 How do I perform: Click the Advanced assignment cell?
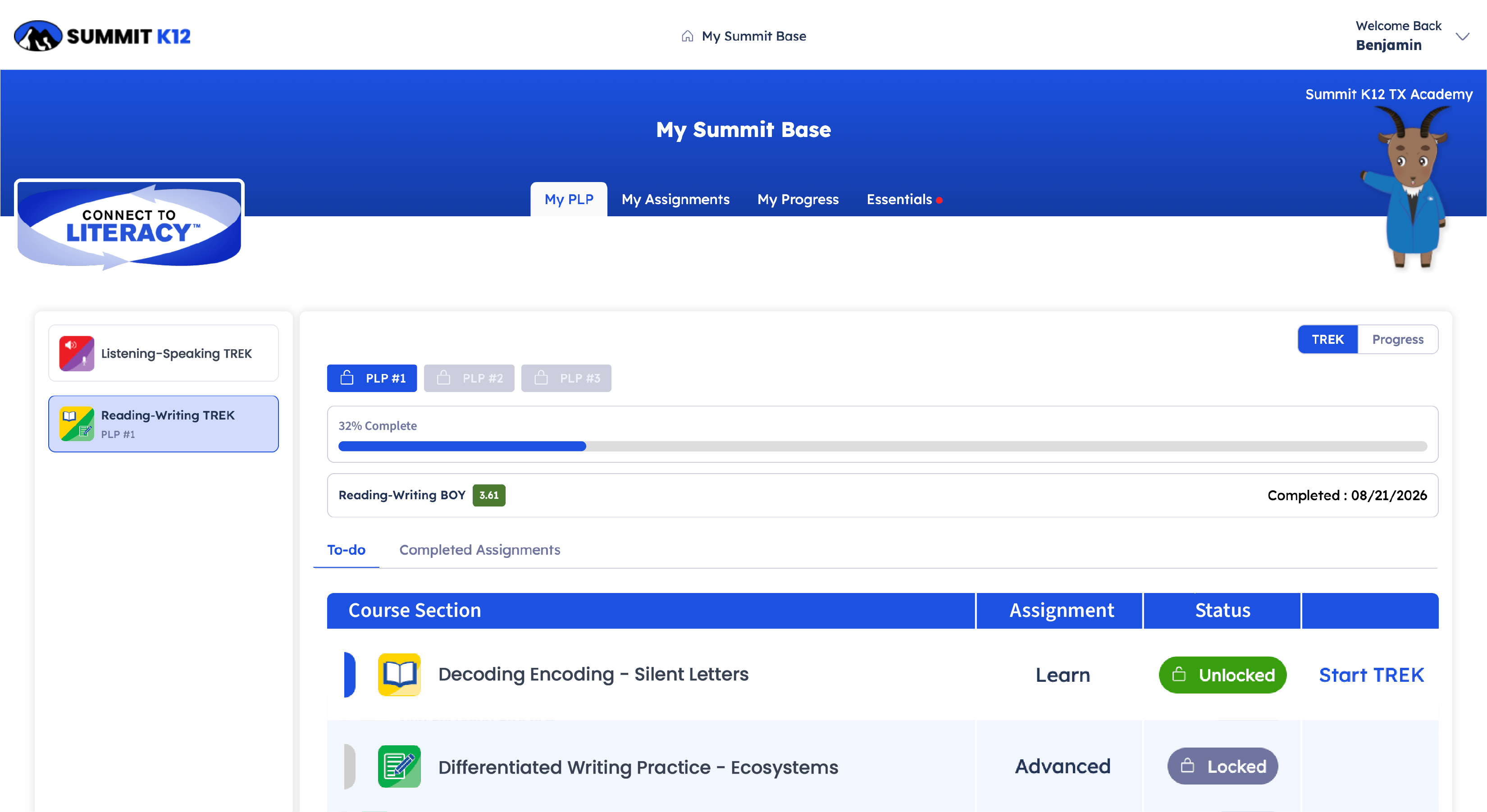1063,766
